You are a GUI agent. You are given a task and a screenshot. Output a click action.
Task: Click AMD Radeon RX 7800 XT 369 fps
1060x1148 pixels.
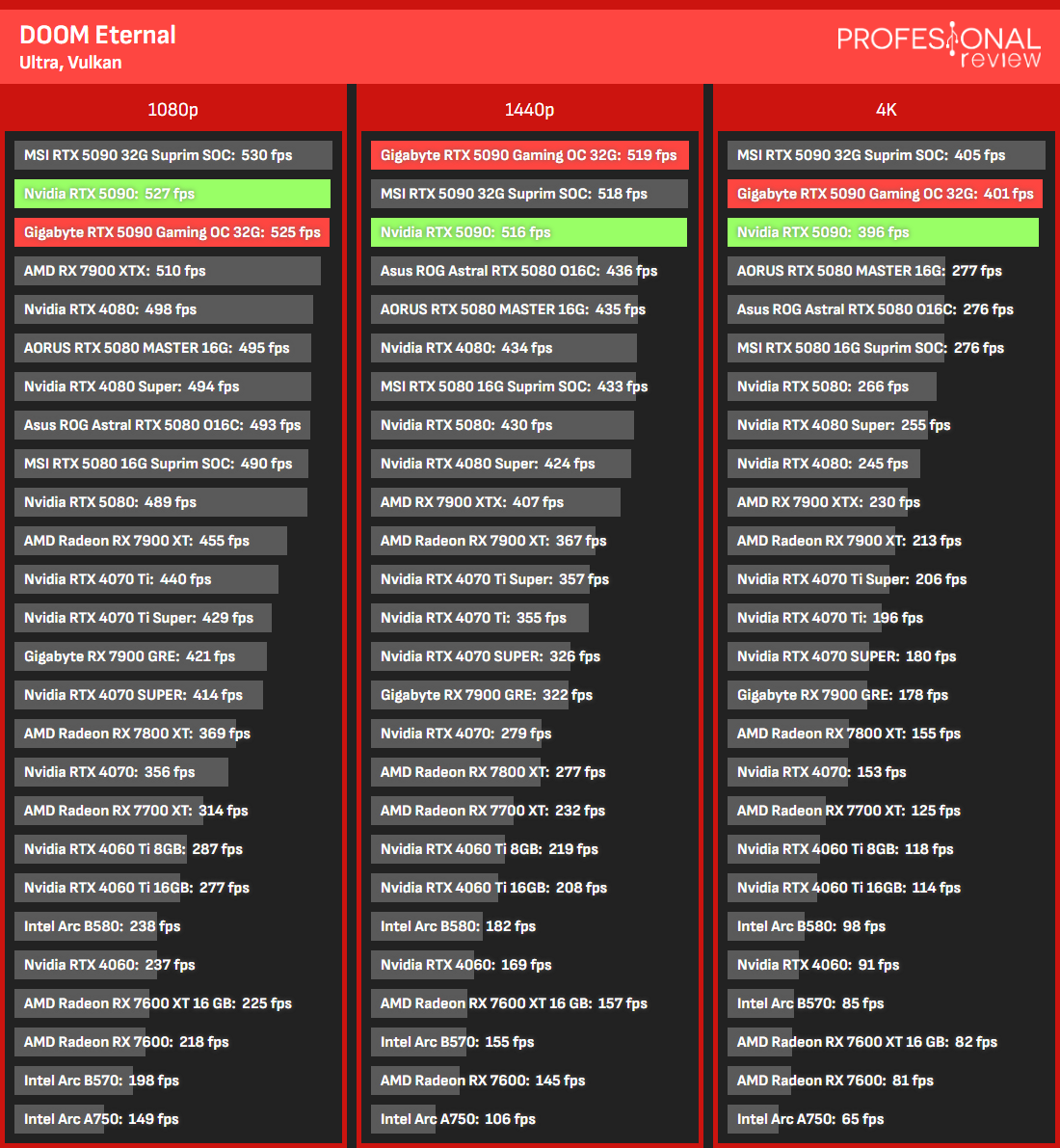pos(125,734)
